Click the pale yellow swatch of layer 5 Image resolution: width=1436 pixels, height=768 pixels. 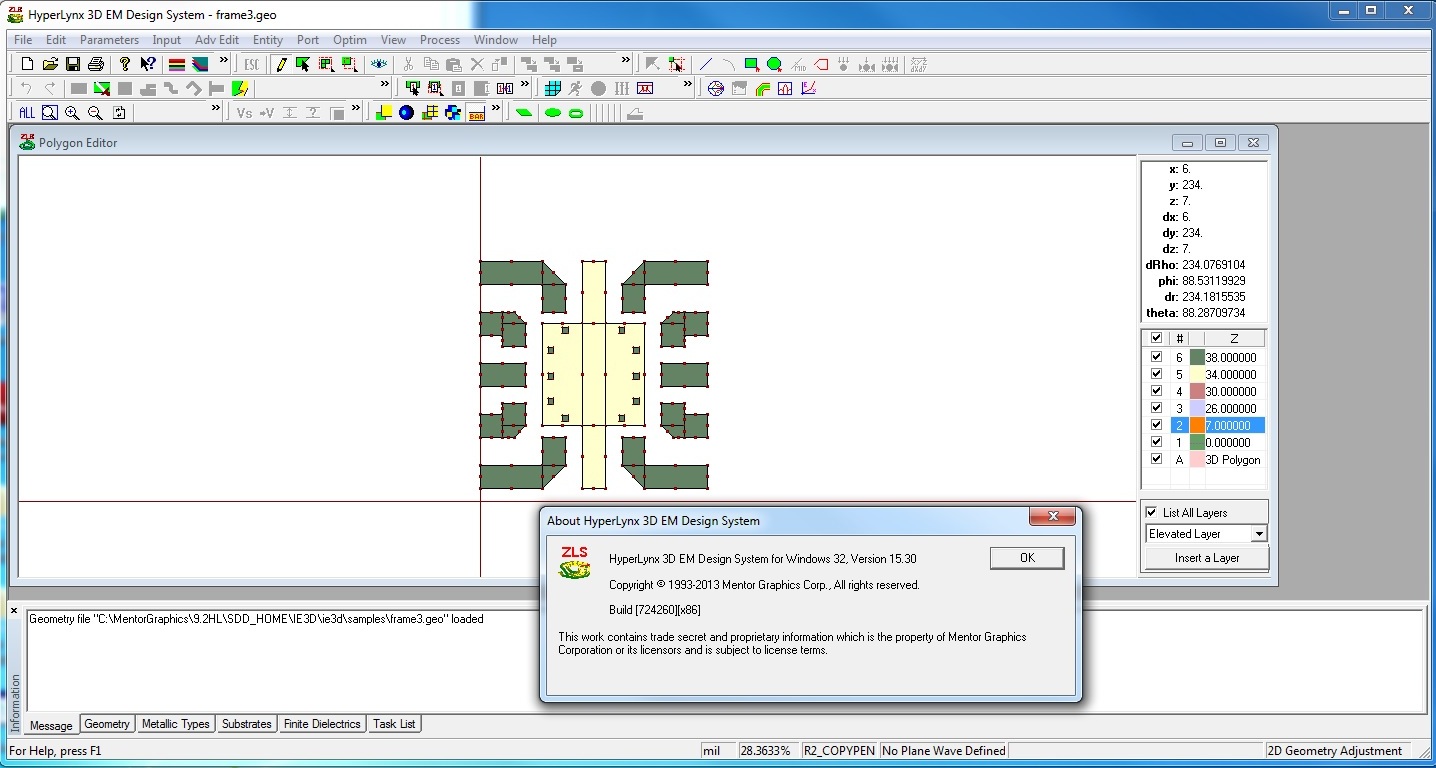(1197, 374)
